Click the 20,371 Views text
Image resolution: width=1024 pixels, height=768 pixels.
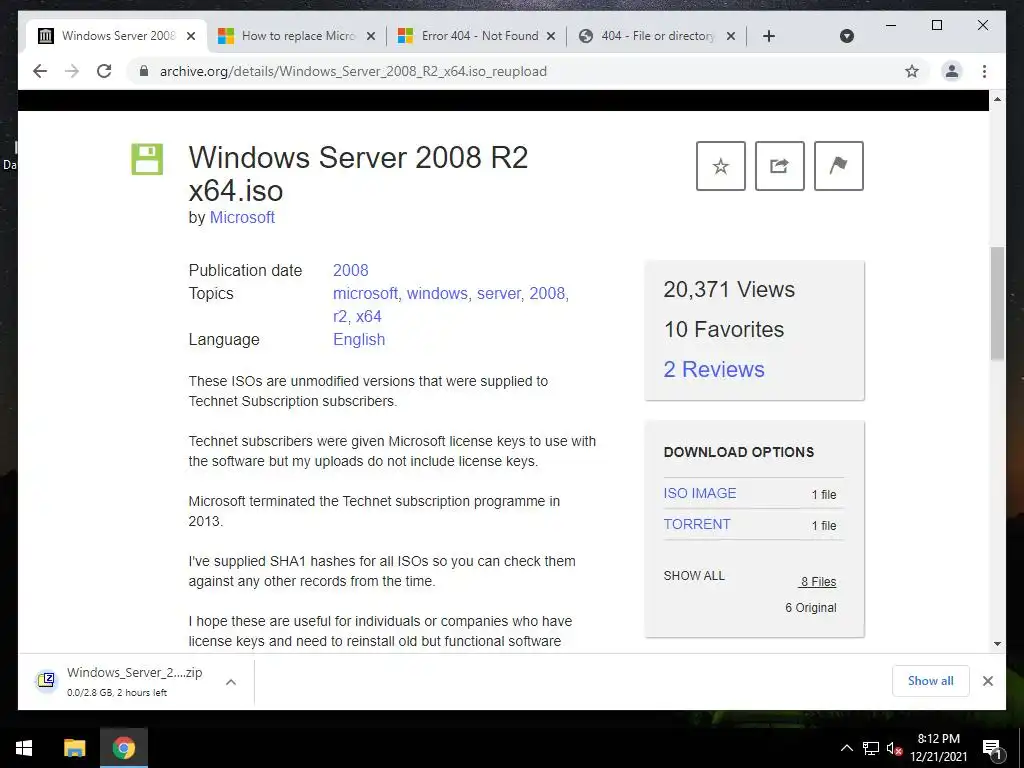pyautogui.click(x=729, y=289)
